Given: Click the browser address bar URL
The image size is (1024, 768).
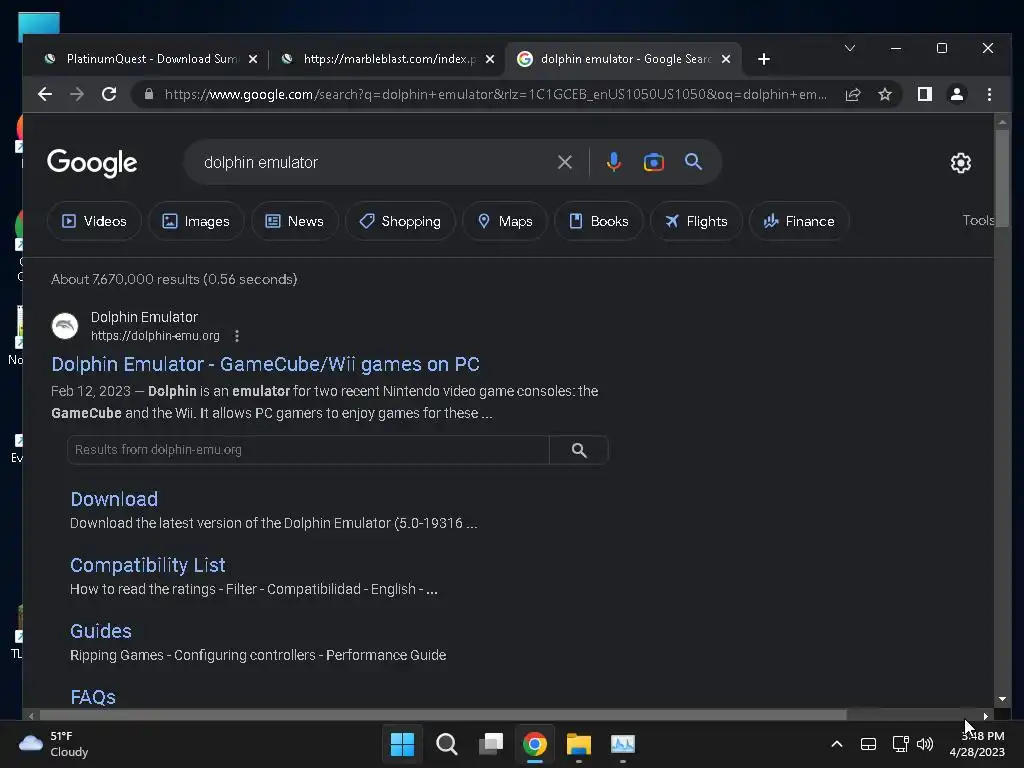Looking at the screenshot, I should tap(496, 95).
